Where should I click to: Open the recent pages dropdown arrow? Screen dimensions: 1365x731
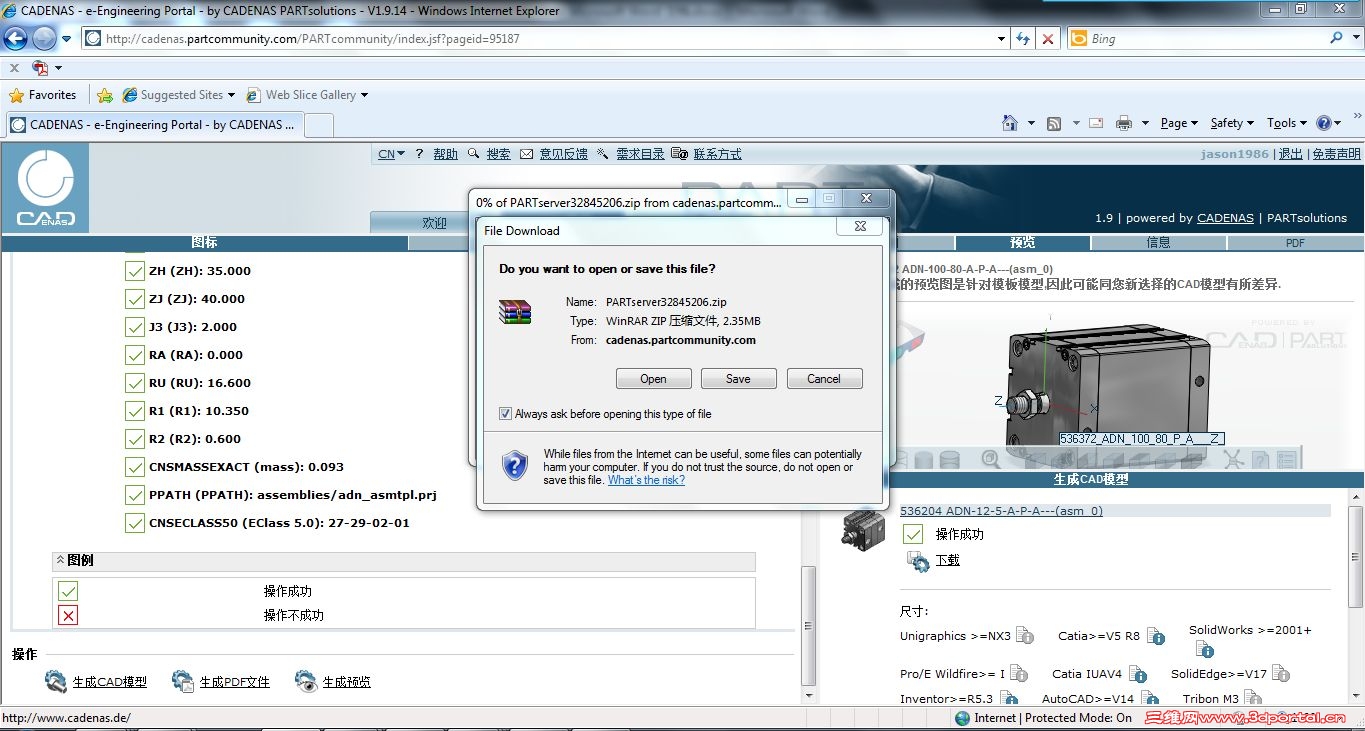click(x=67, y=39)
